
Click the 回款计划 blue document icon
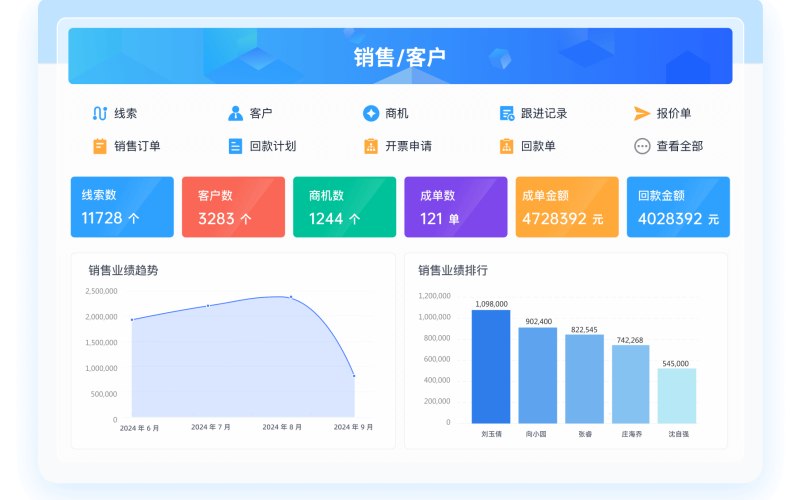pos(235,146)
